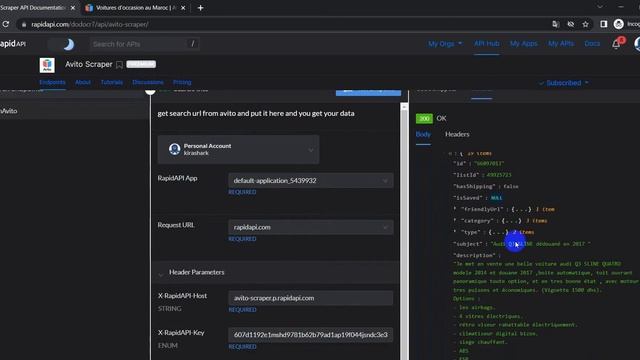Select the Pricing tab
This screenshot has height=360, width=640.
182,82
